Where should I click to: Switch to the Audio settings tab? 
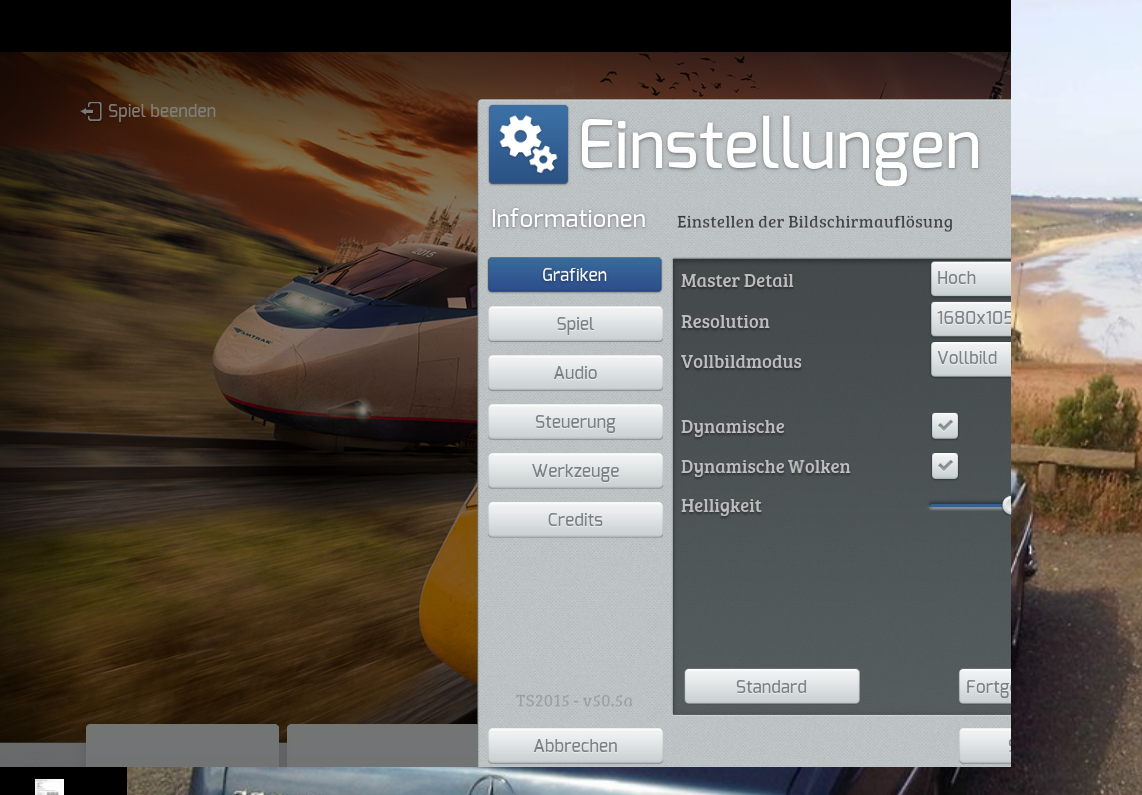575,373
